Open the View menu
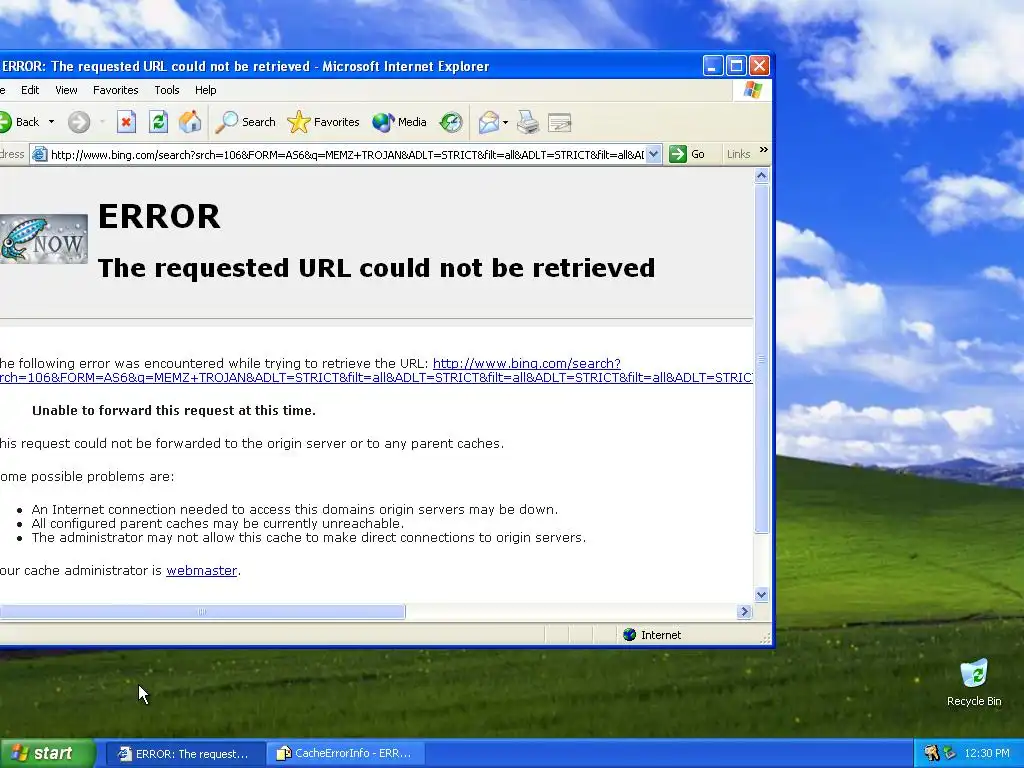Screen dimensions: 1024x768 (66, 90)
